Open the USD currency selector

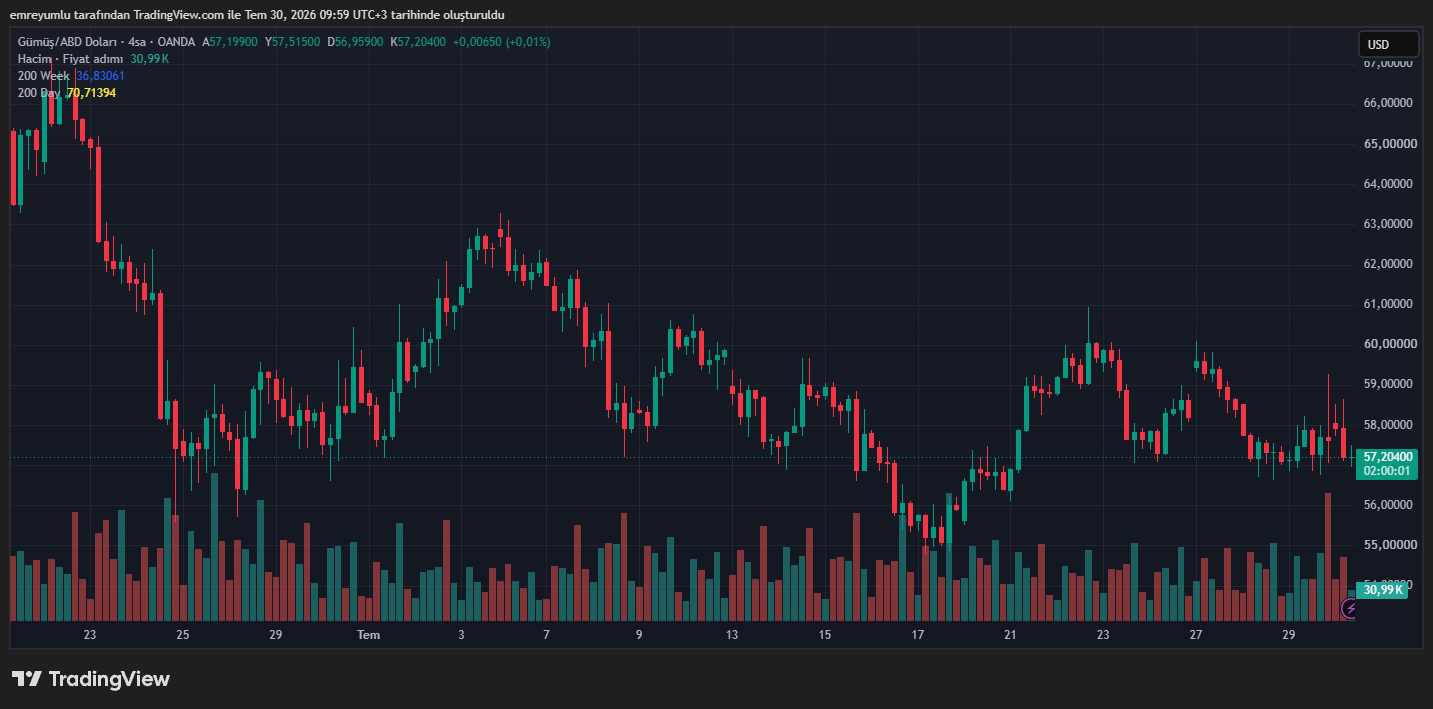tap(1388, 44)
